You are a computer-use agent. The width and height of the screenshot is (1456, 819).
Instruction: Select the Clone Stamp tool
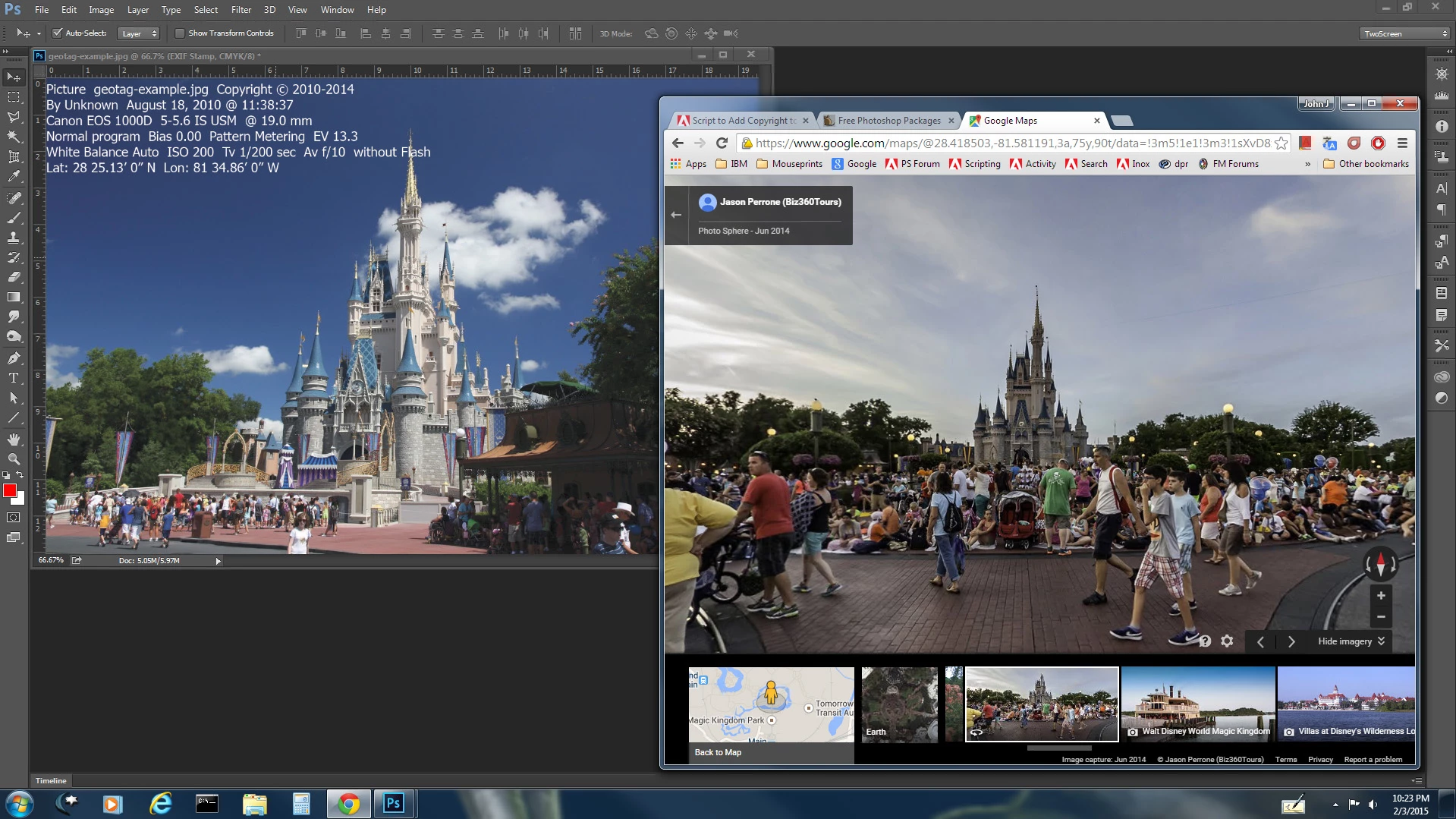tap(14, 238)
